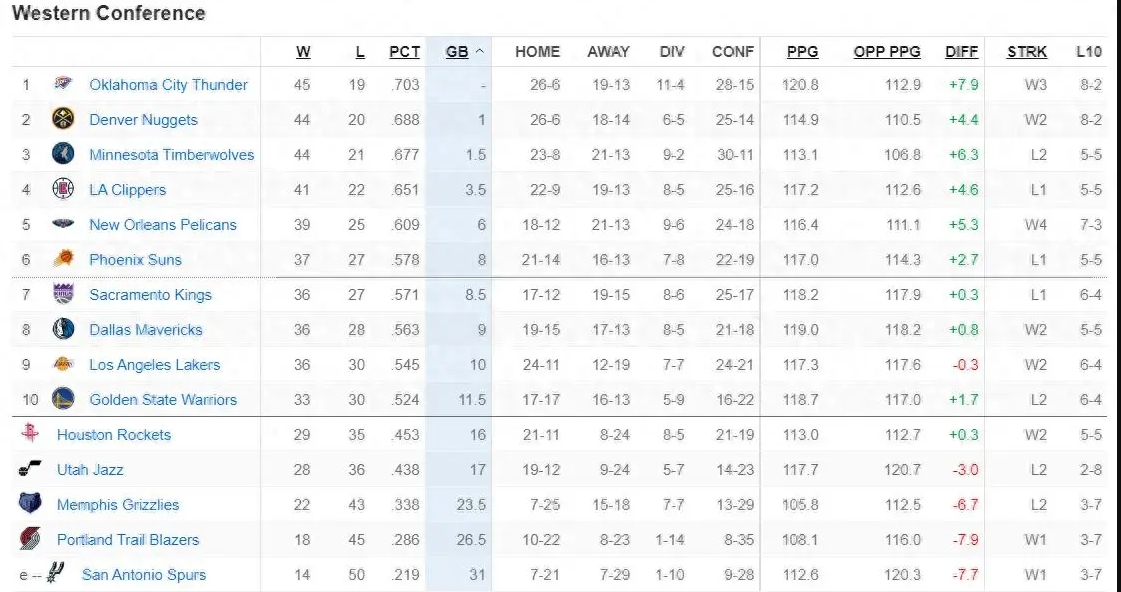Sort table by PCT column header
The width and height of the screenshot is (1121, 592).
point(404,52)
